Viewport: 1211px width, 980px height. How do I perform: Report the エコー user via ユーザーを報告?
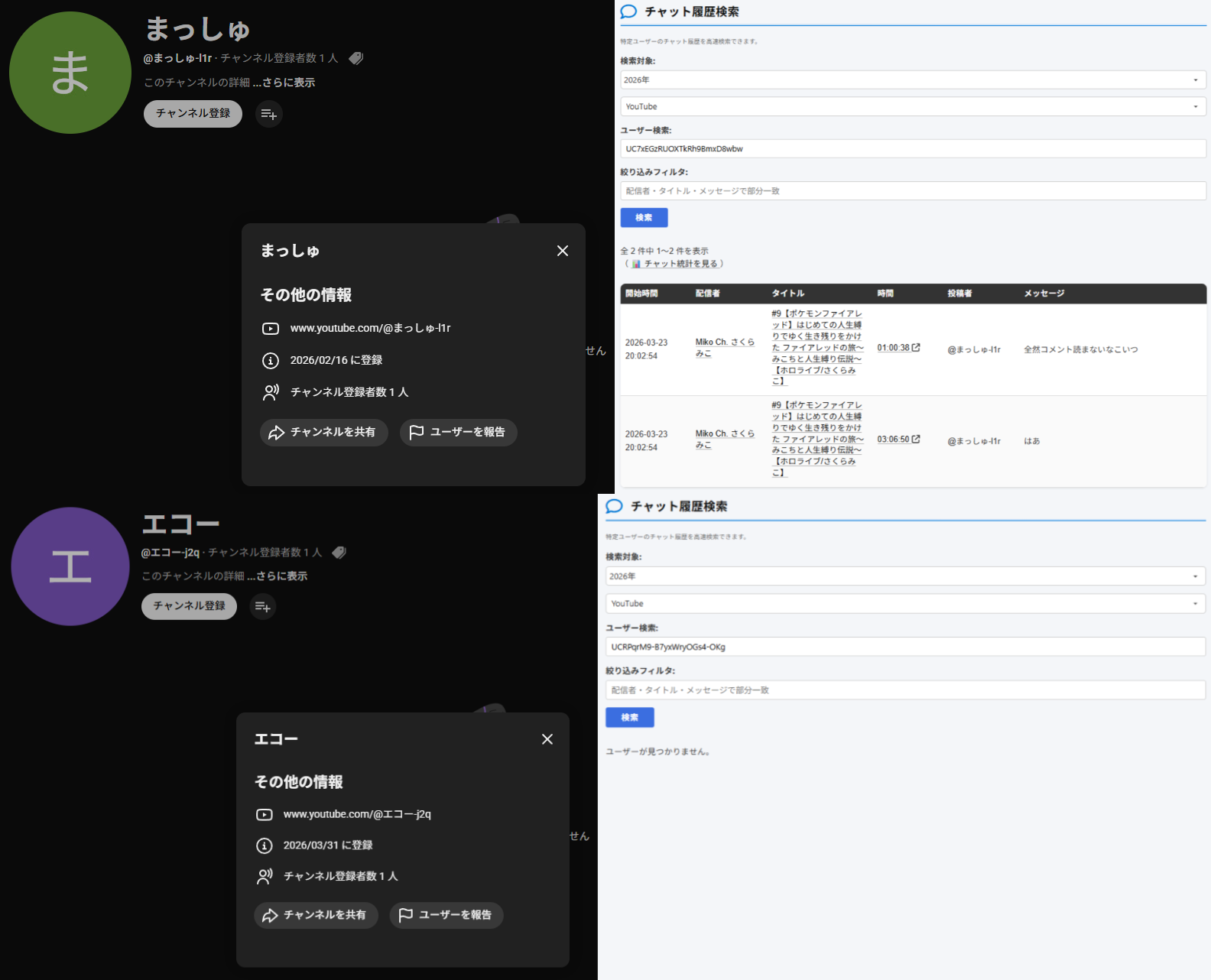click(446, 915)
